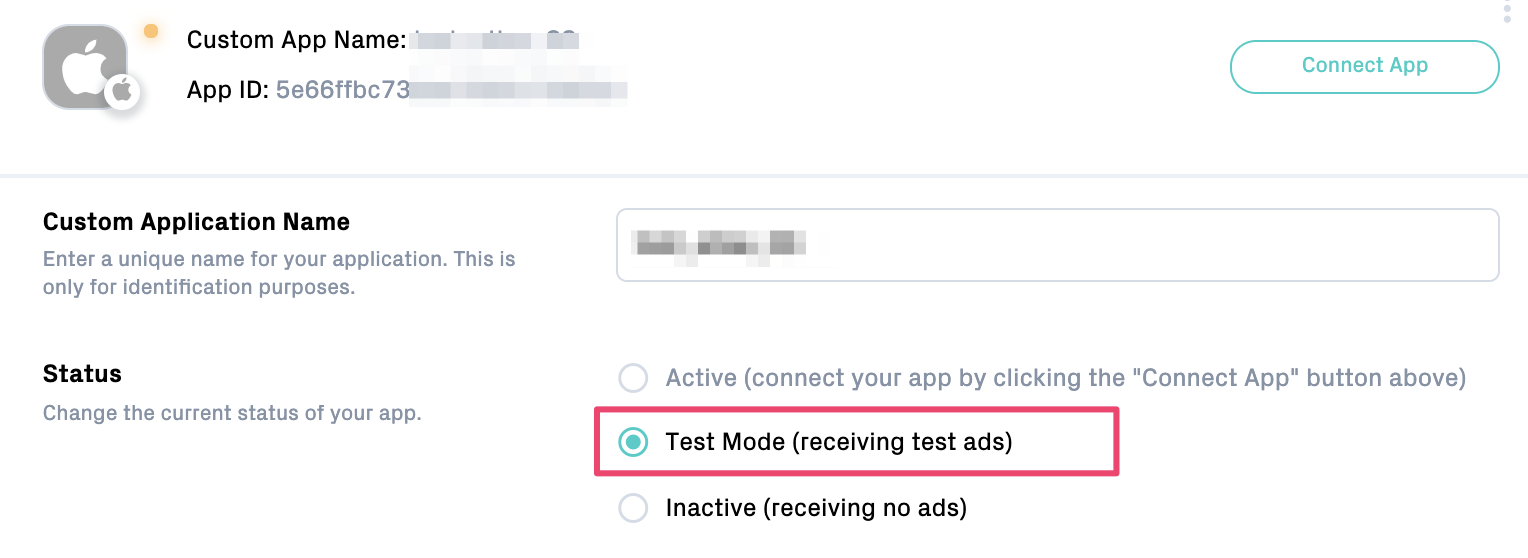Click the Active connect your app label
Screen dimensions: 1528x558
pos(1066,378)
